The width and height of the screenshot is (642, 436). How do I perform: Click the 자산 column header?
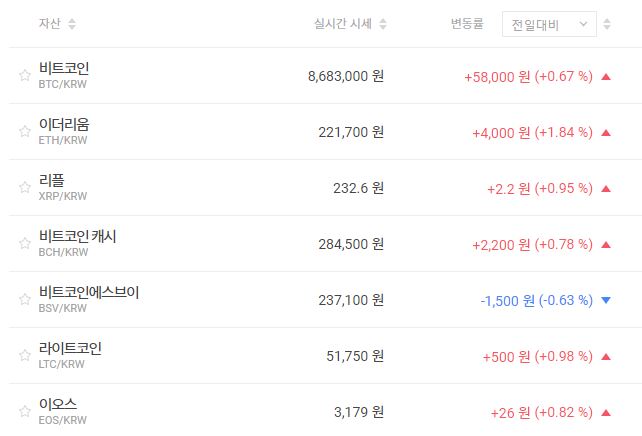click(x=49, y=24)
